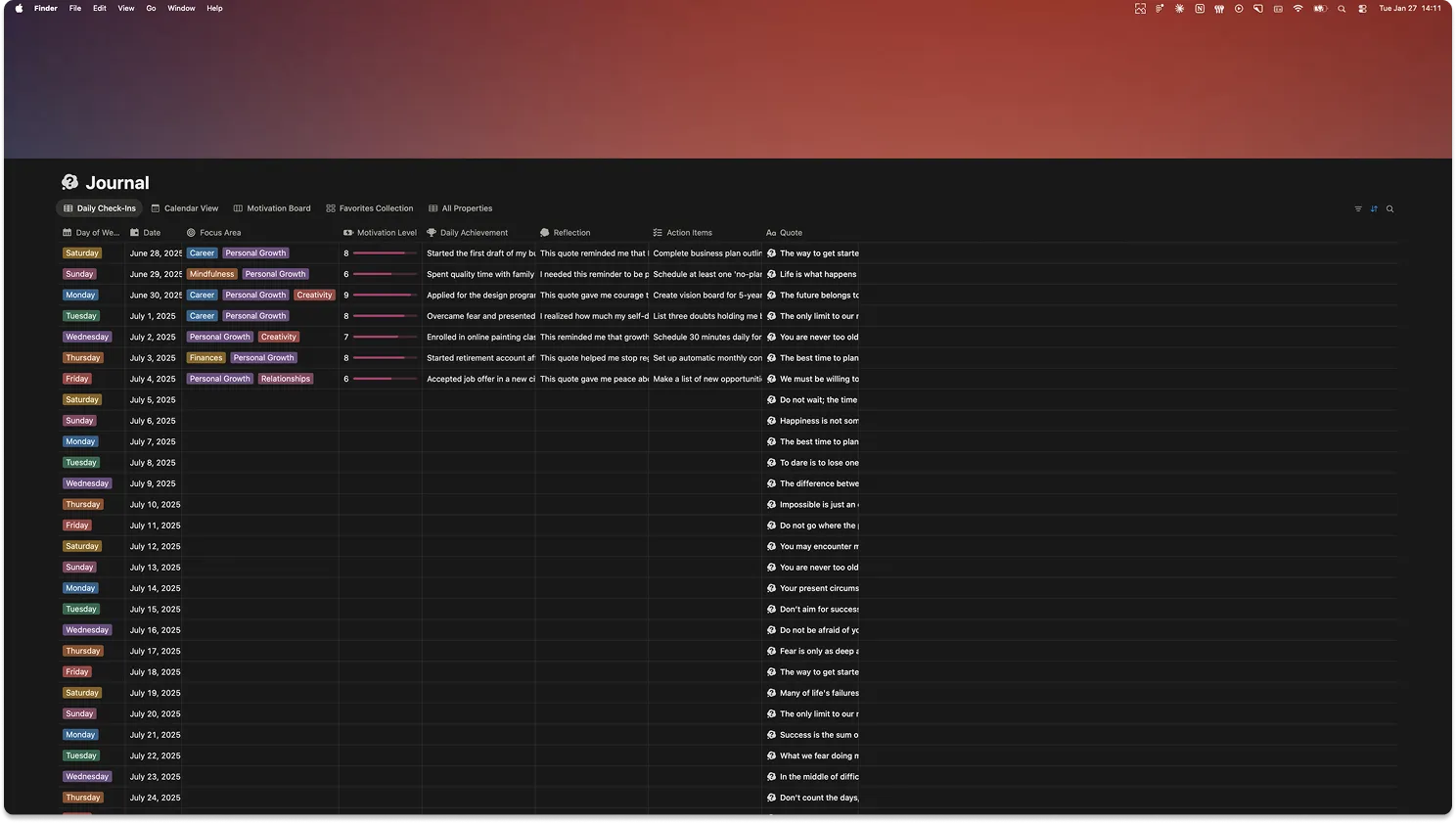Image resolution: width=1456 pixels, height=823 pixels.
Task: Click the blue sort arrows icon
Action: coord(1374,208)
